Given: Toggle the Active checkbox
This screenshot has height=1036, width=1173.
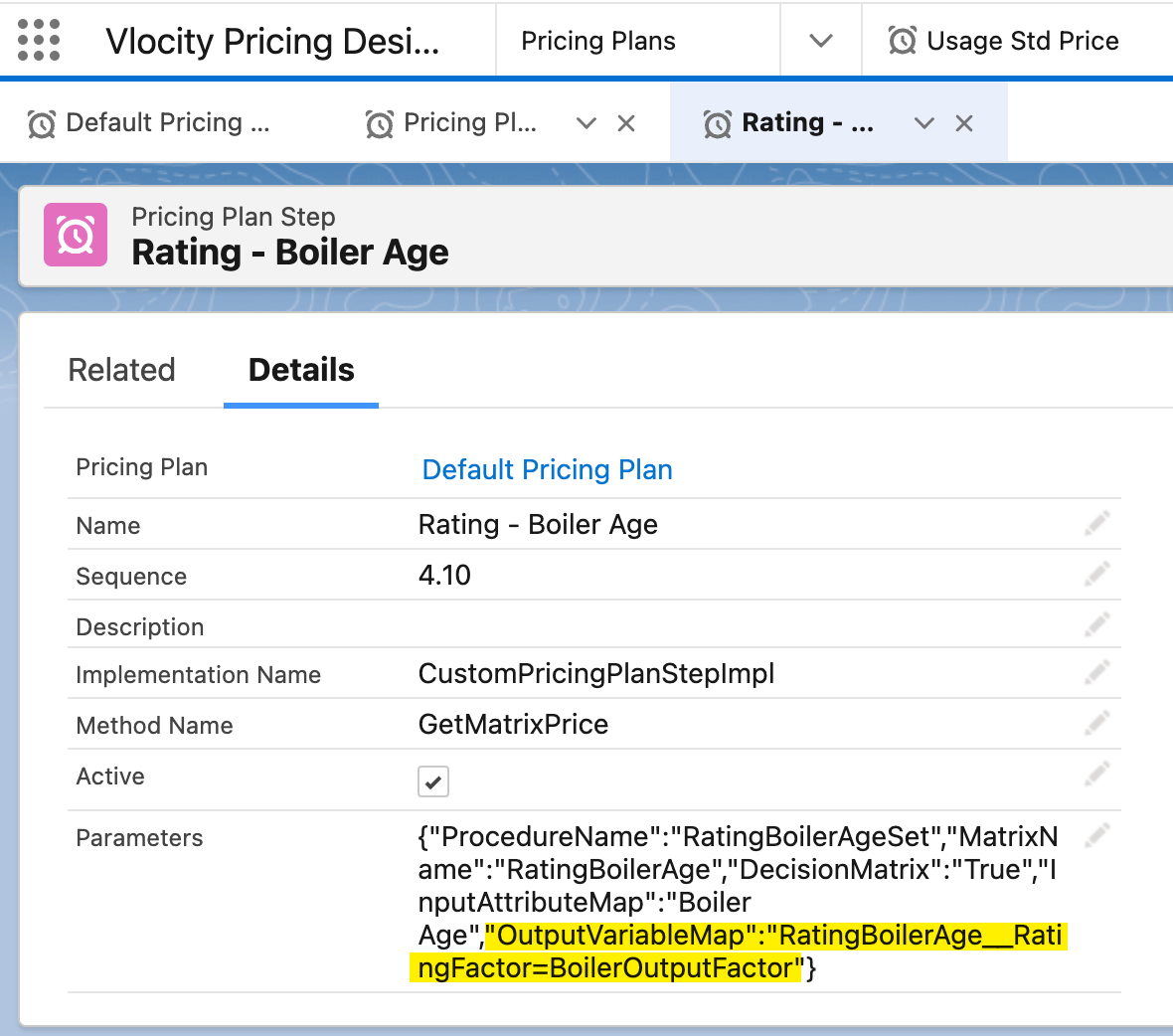Looking at the screenshot, I should point(433,781).
